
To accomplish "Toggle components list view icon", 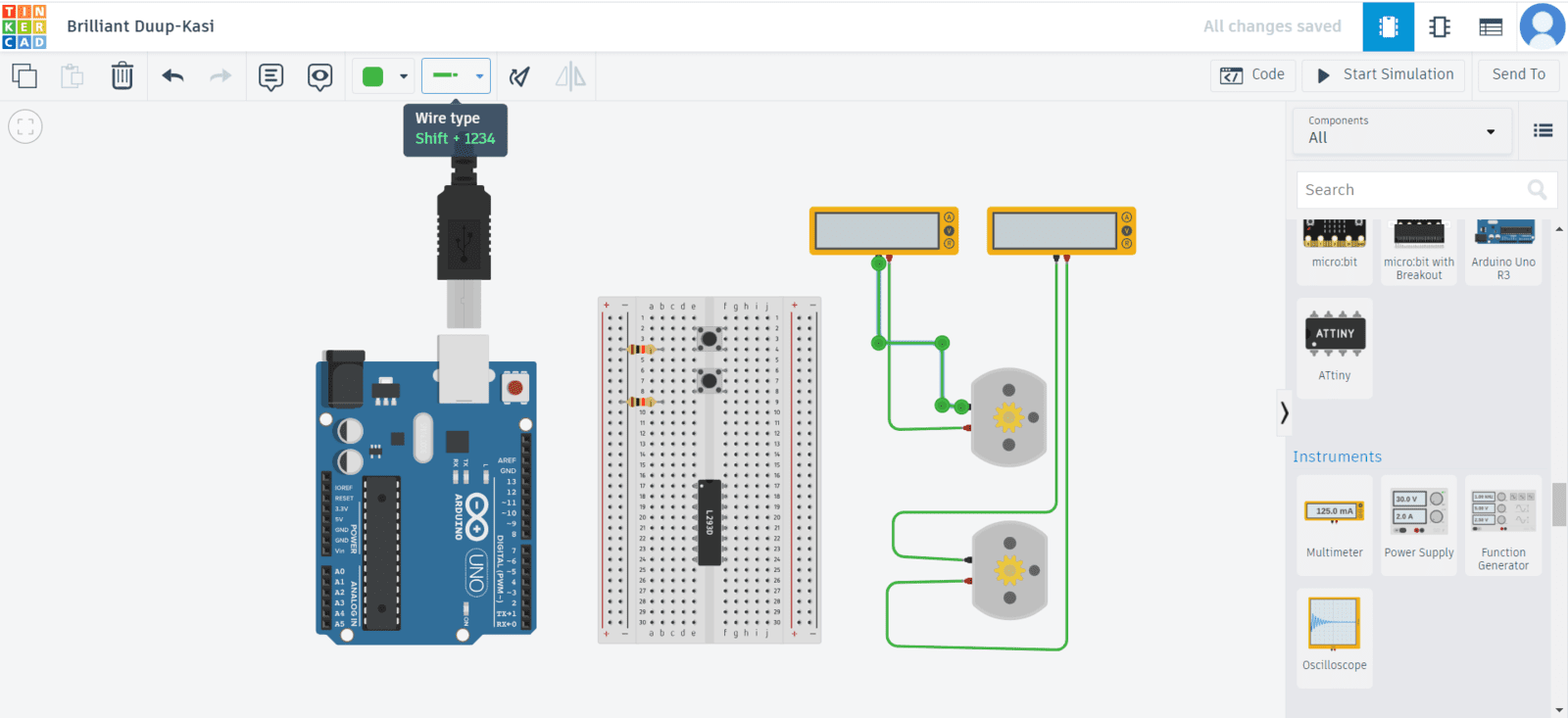I will pyautogui.click(x=1543, y=130).
